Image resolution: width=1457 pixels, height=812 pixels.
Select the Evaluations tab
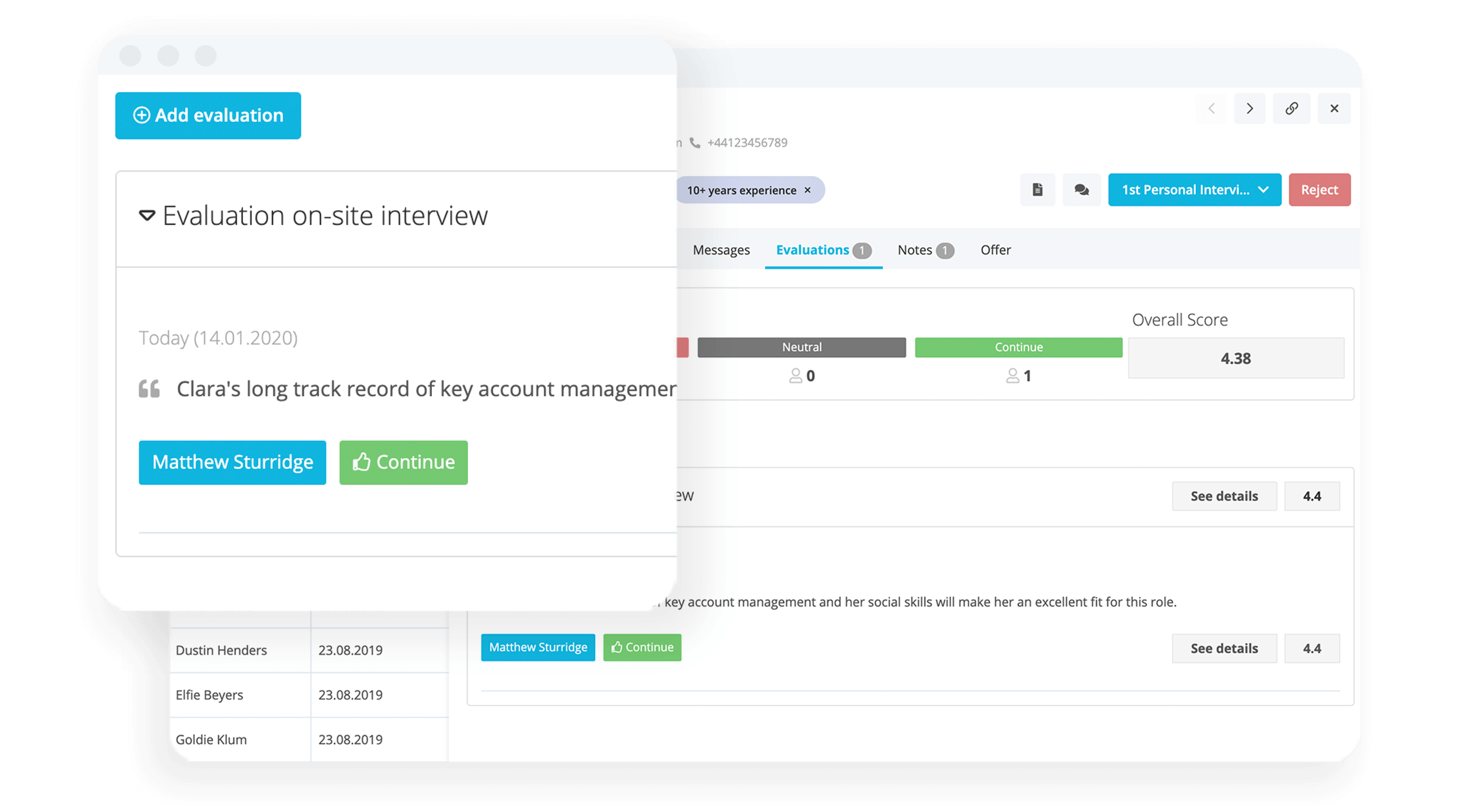[822, 249]
